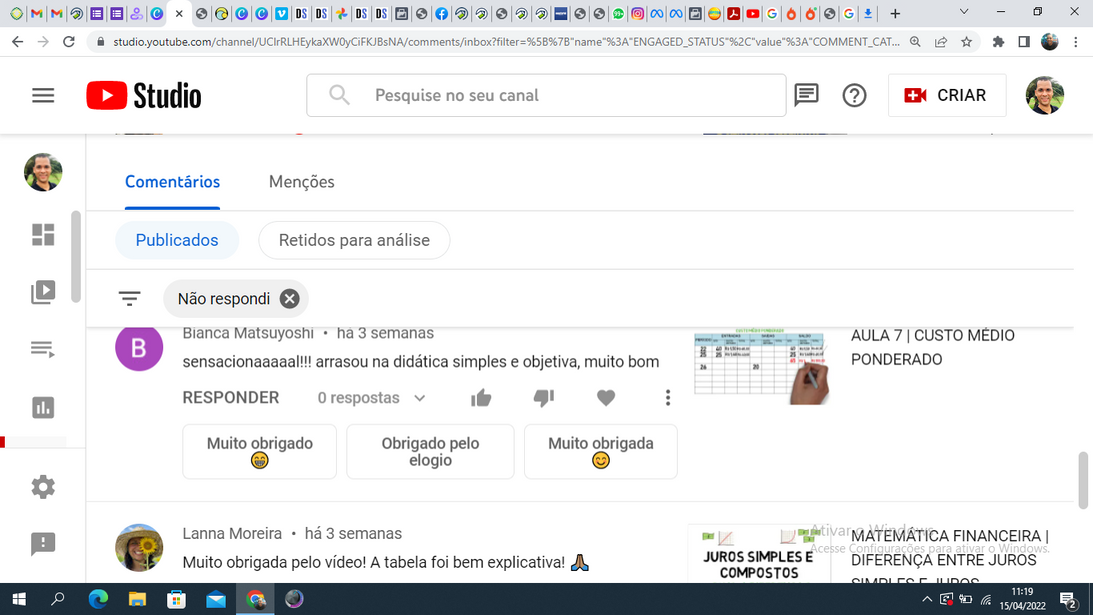Open the Analytics icon in sidebar

coord(43,408)
